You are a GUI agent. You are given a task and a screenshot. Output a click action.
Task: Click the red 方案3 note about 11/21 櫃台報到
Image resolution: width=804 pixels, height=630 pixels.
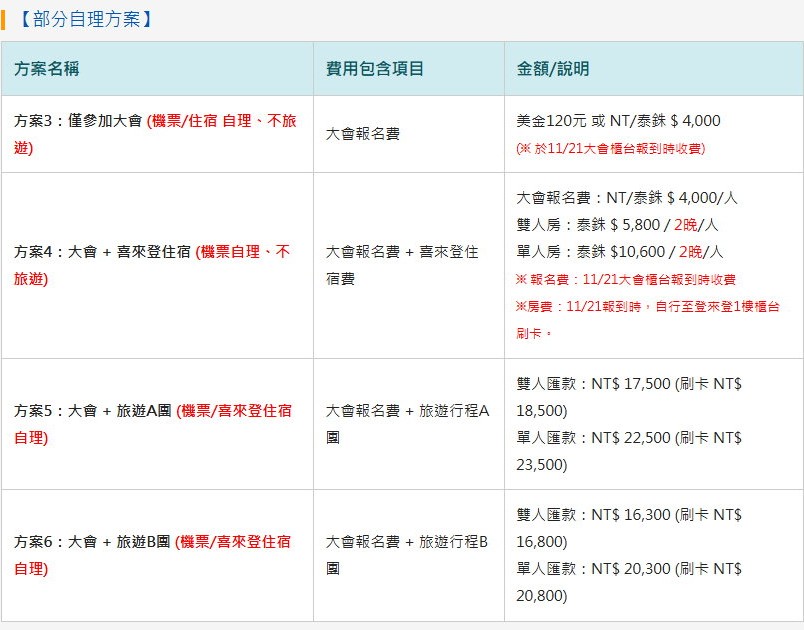pyautogui.click(x=610, y=148)
